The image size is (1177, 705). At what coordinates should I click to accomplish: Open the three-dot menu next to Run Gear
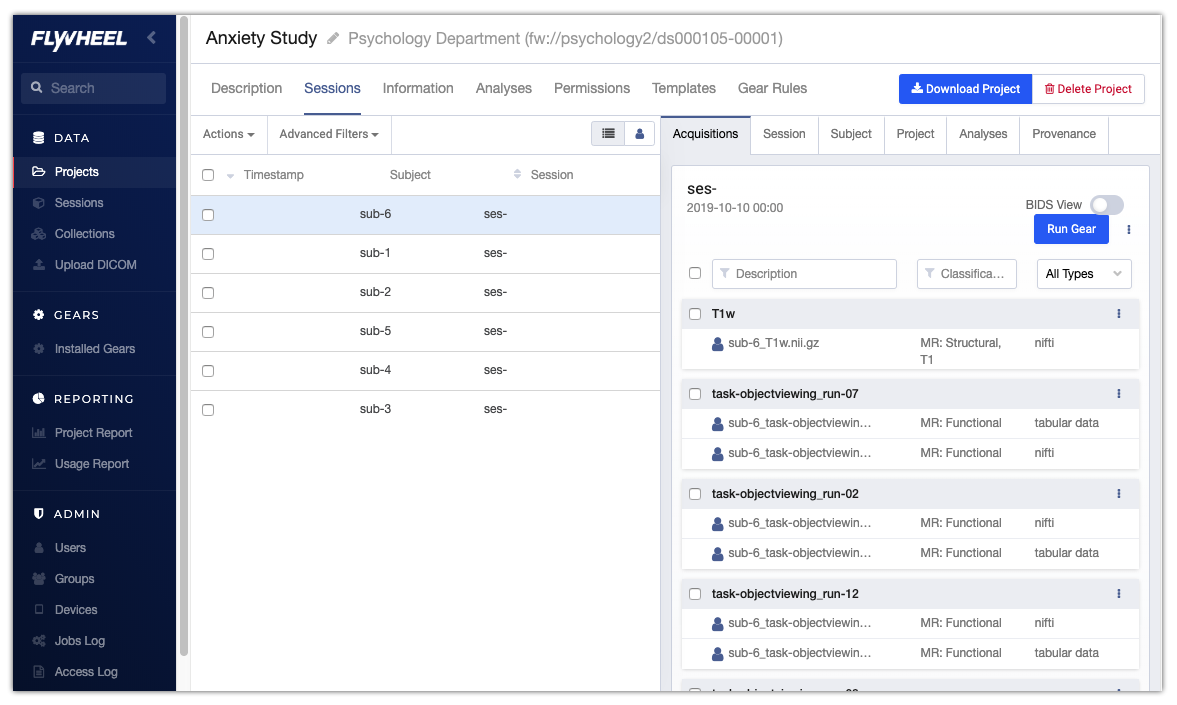tap(1128, 230)
